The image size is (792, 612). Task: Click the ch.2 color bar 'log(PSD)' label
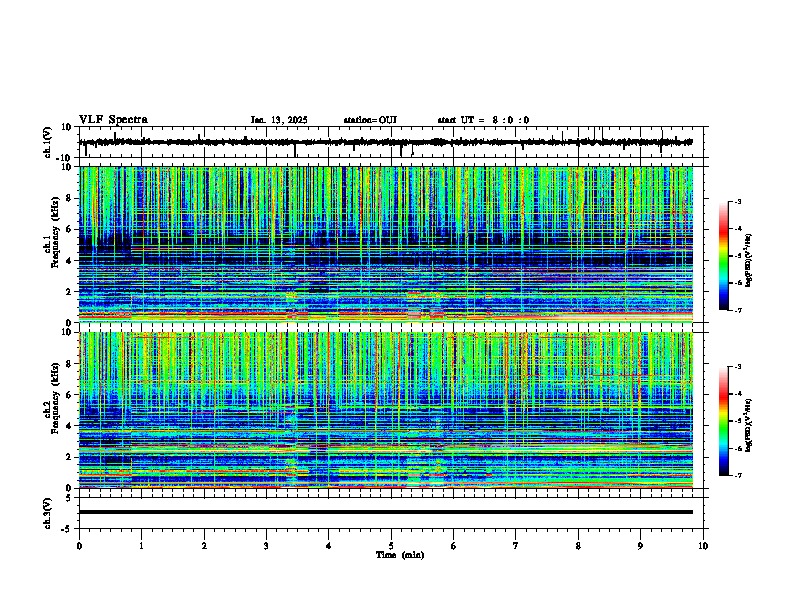(x=748, y=426)
